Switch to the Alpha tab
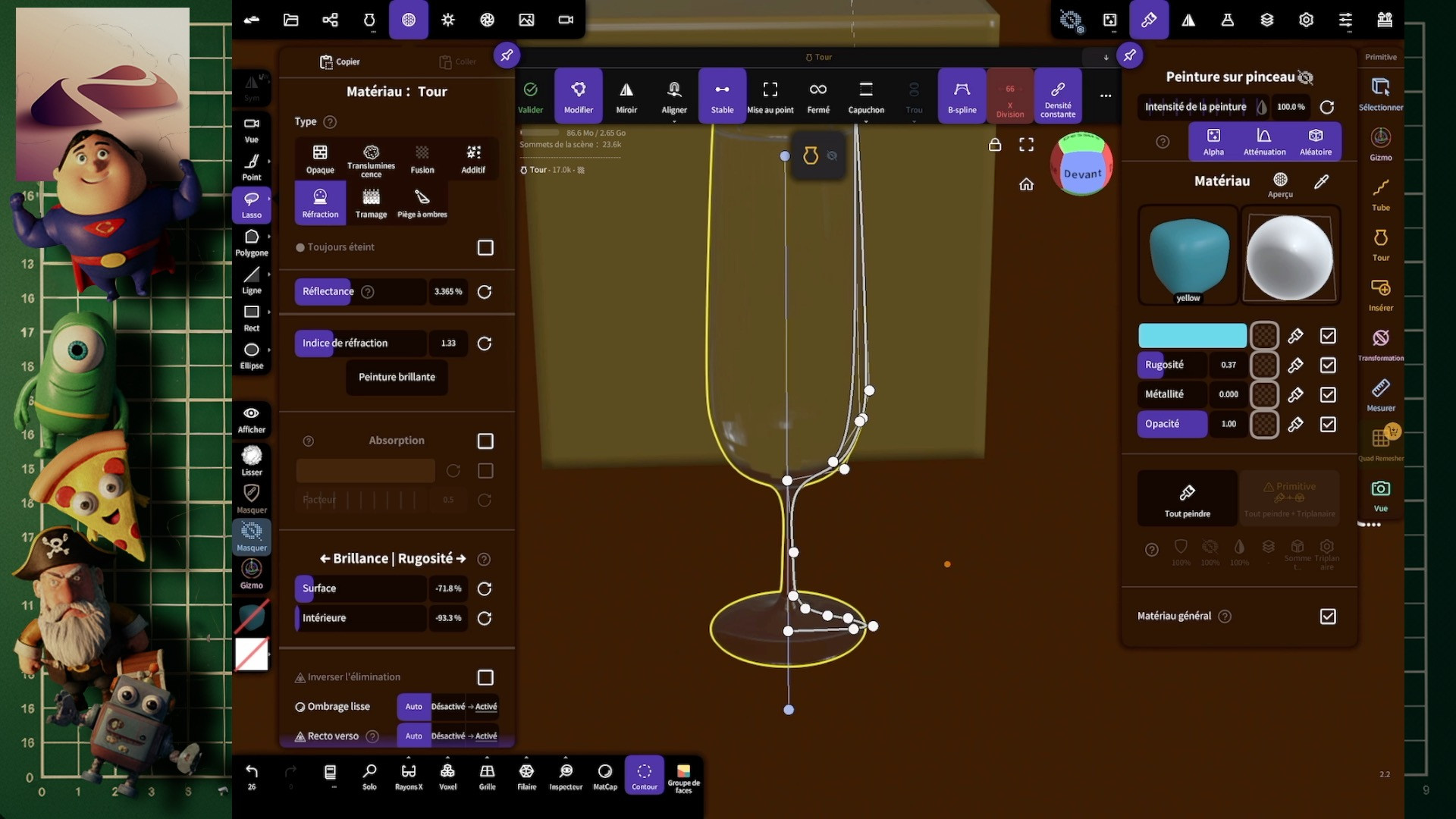Screen dimensions: 1456x819 (x=1213, y=141)
